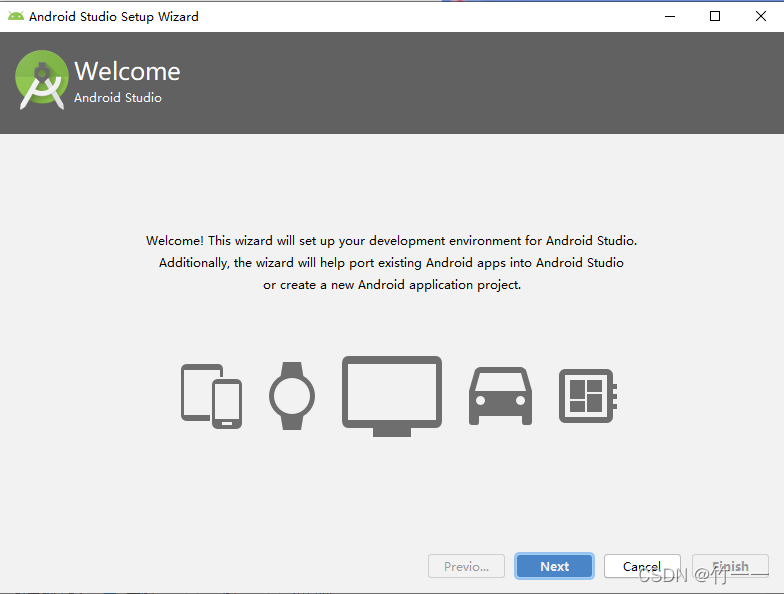
Task: Click the TV screen icon
Action: pyautogui.click(x=392, y=396)
